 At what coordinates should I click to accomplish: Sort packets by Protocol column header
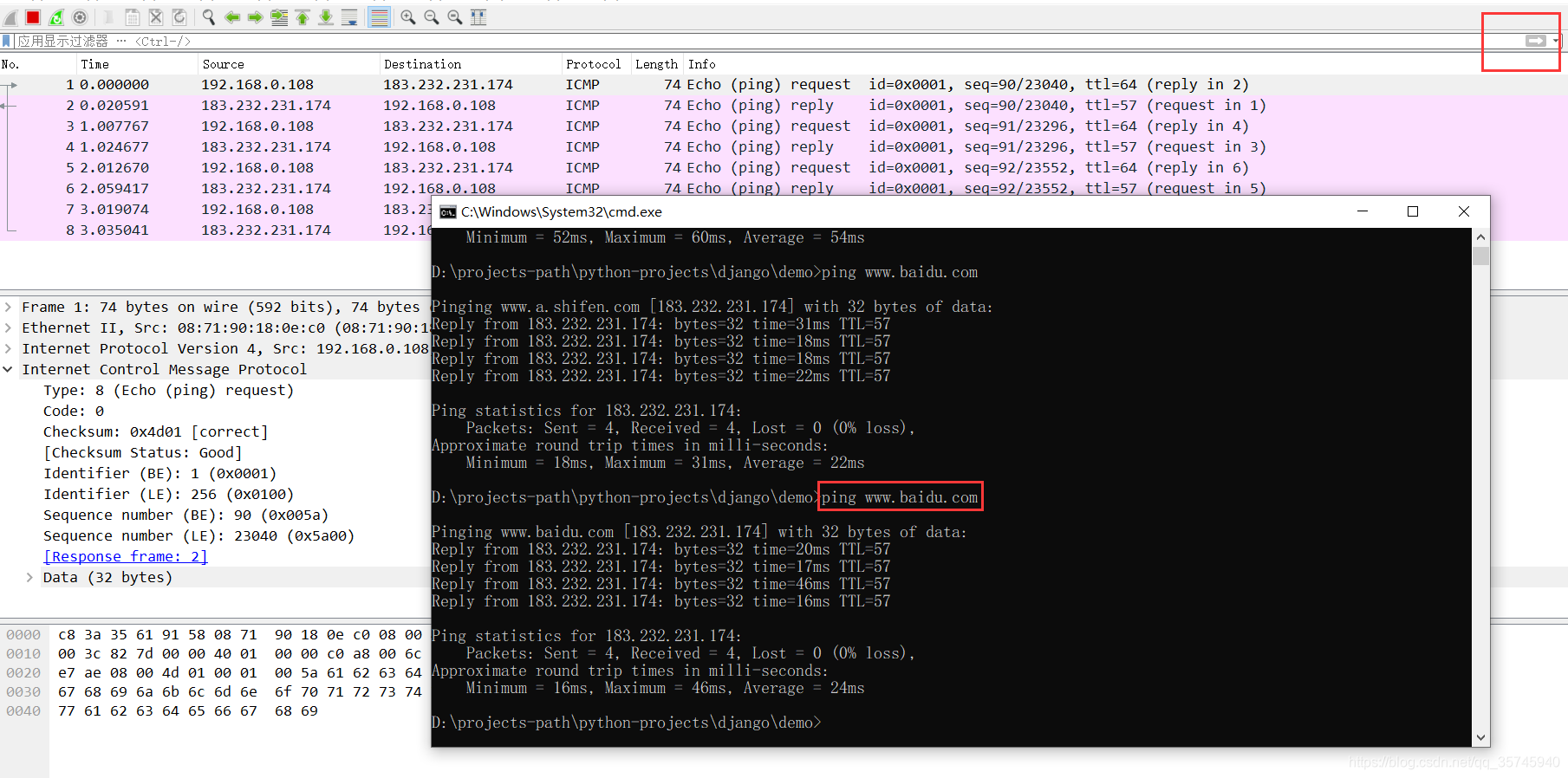point(593,64)
